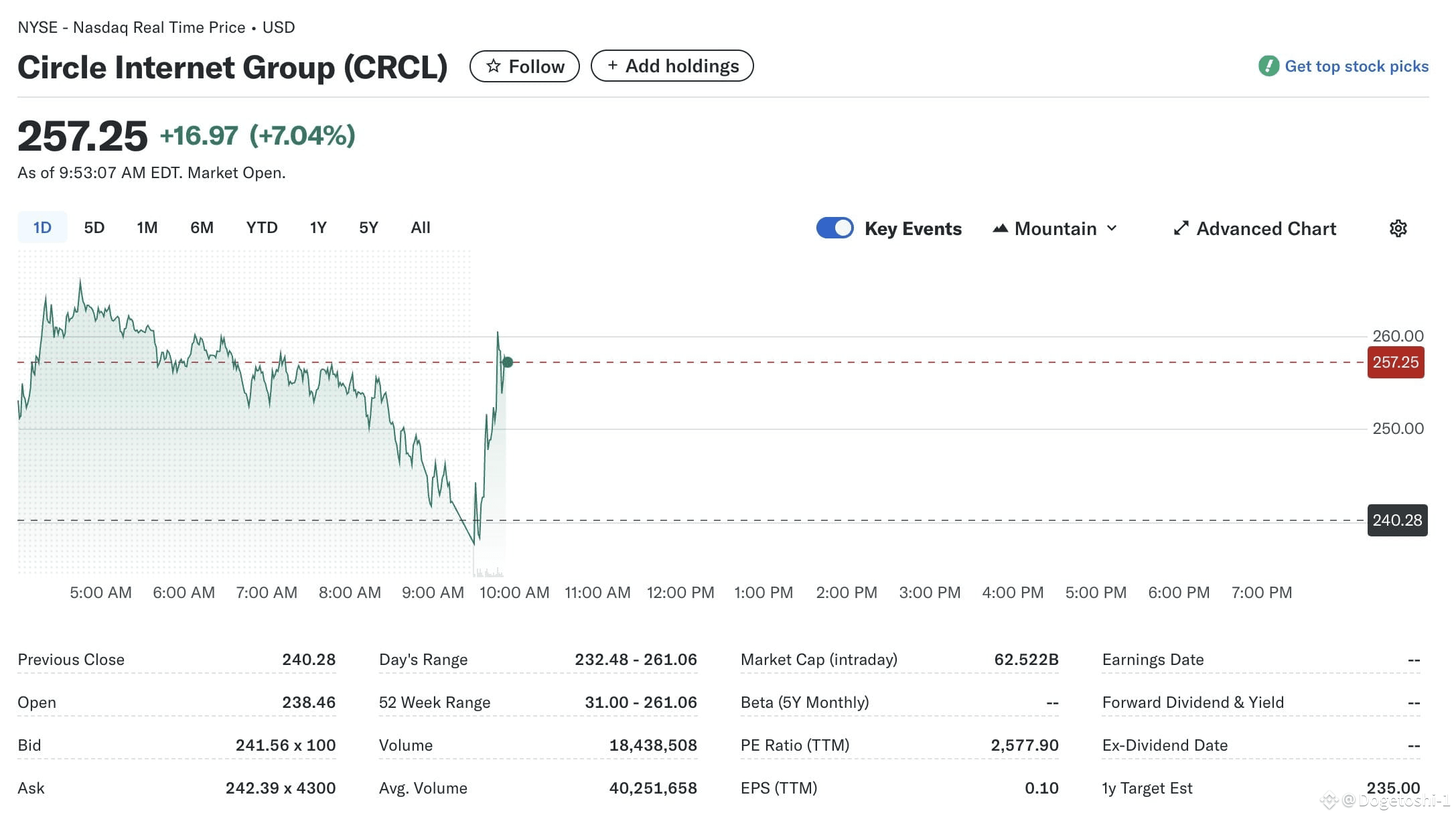The image size is (1456, 817).
Task: Click the EPS (TTM) value 0.10
Action: (1042, 788)
